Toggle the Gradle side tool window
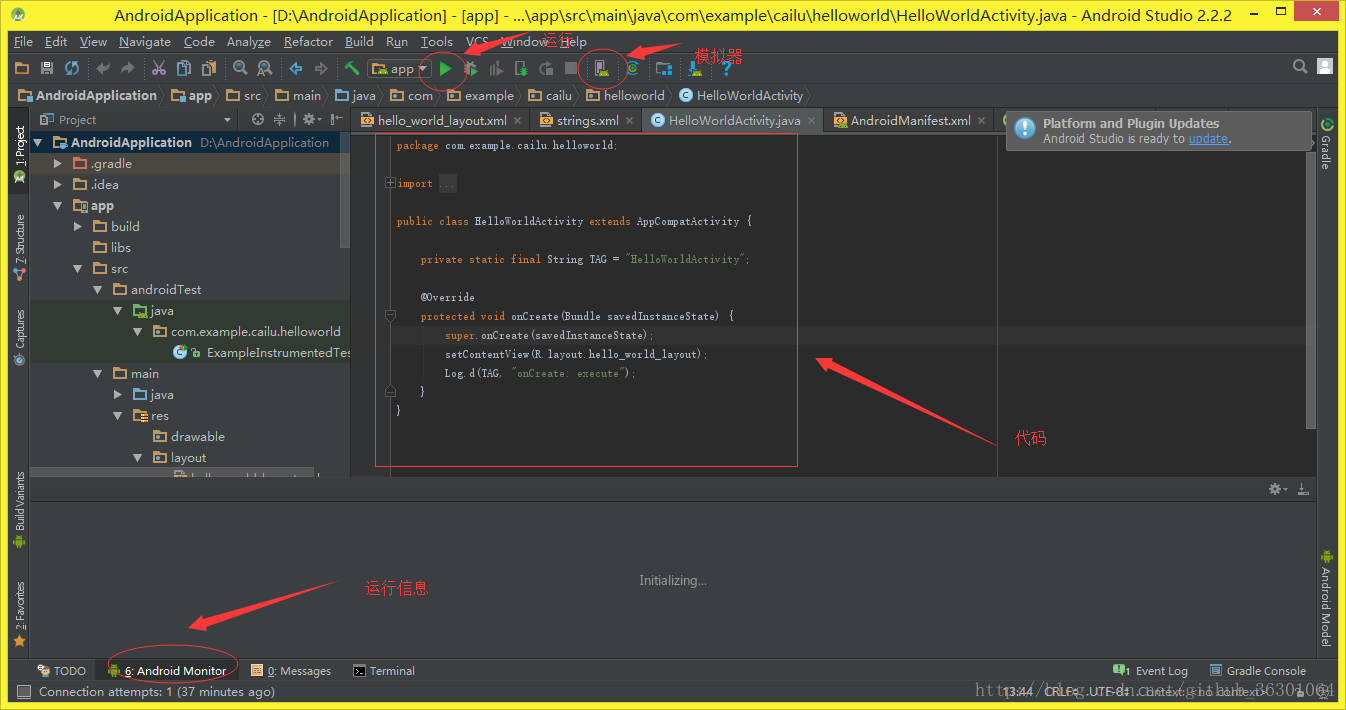1346x710 pixels. pyautogui.click(x=1327, y=143)
